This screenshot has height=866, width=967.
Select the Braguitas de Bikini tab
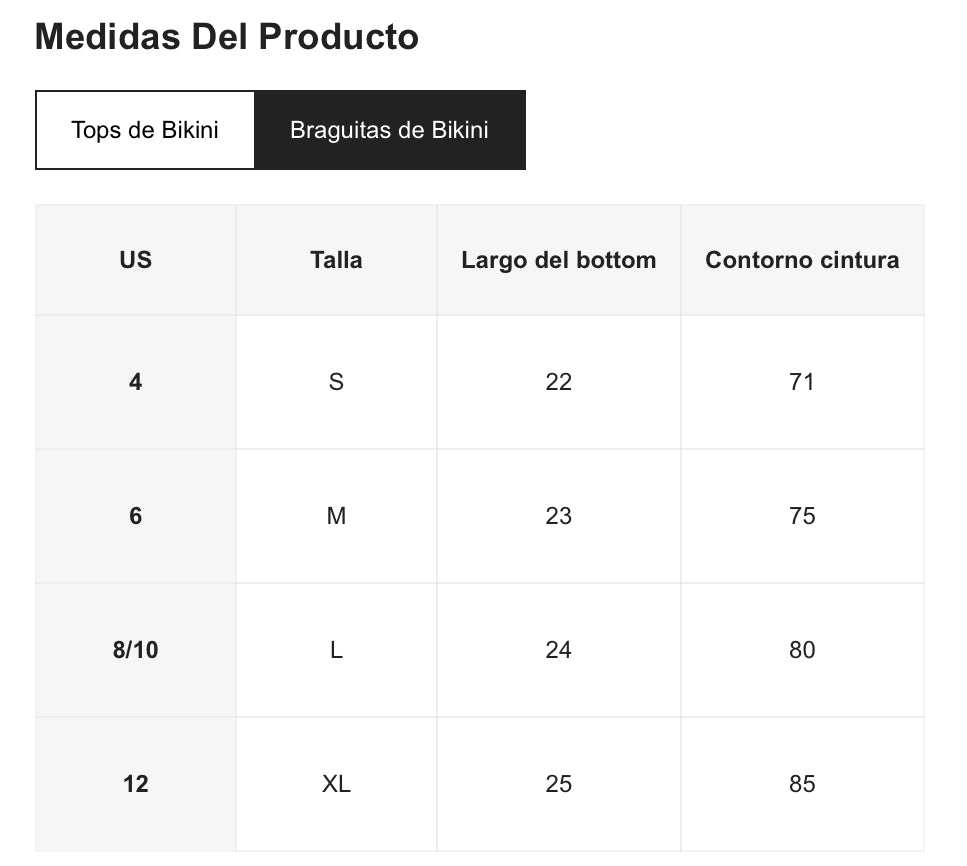point(389,130)
